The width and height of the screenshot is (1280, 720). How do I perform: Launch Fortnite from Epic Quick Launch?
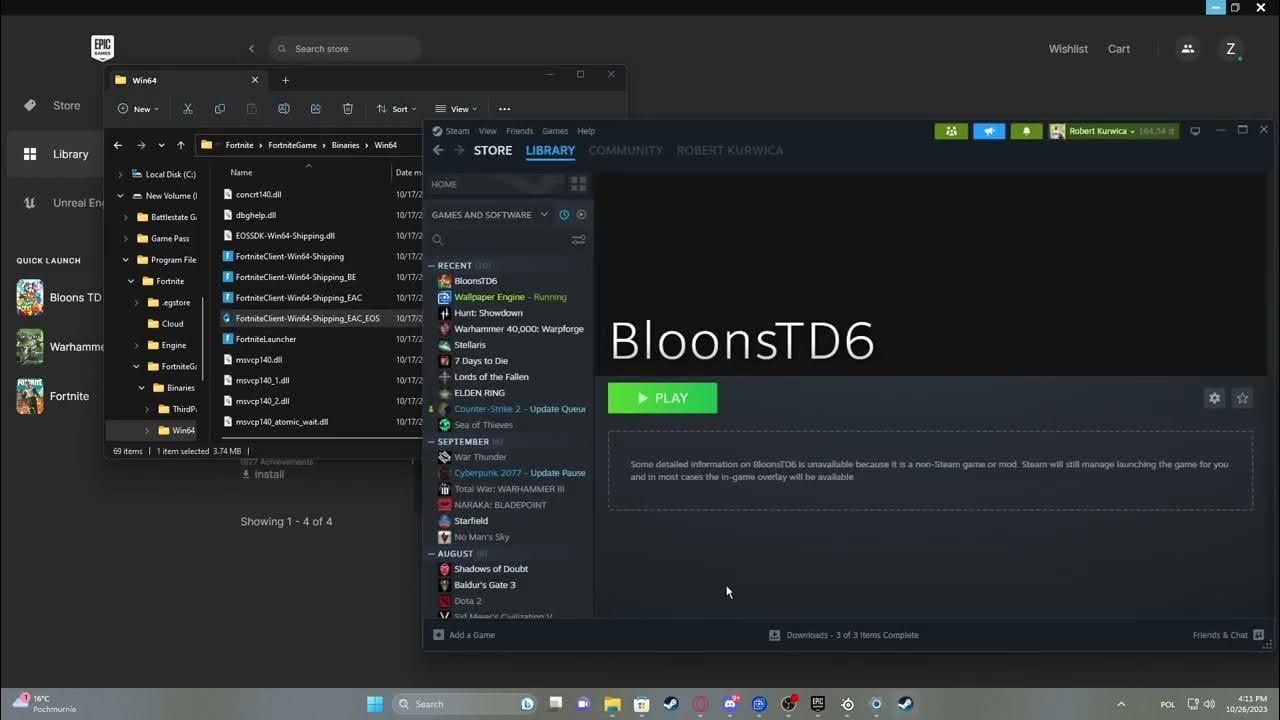[x=53, y=396]
